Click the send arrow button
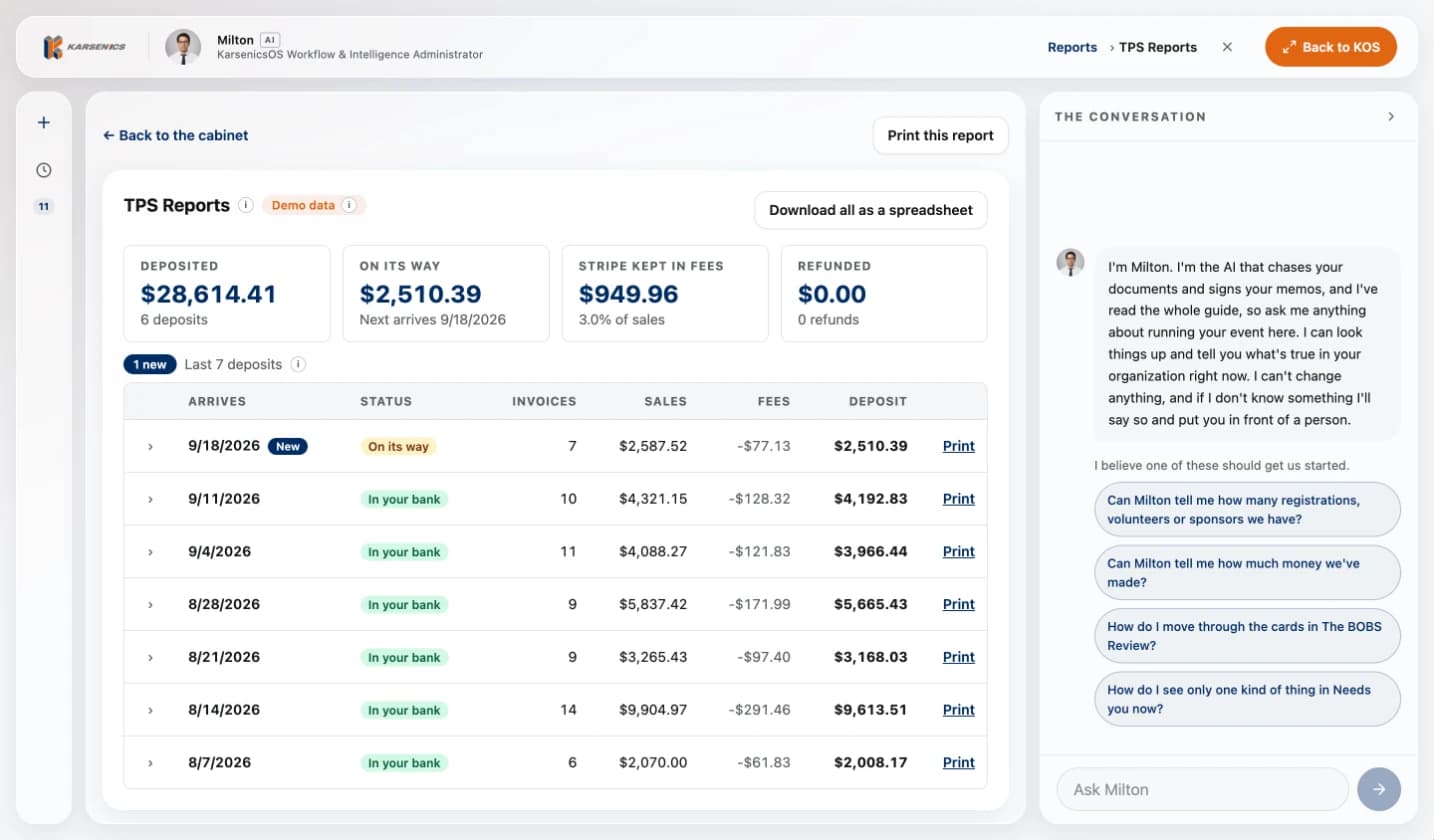 [1379, 789]
